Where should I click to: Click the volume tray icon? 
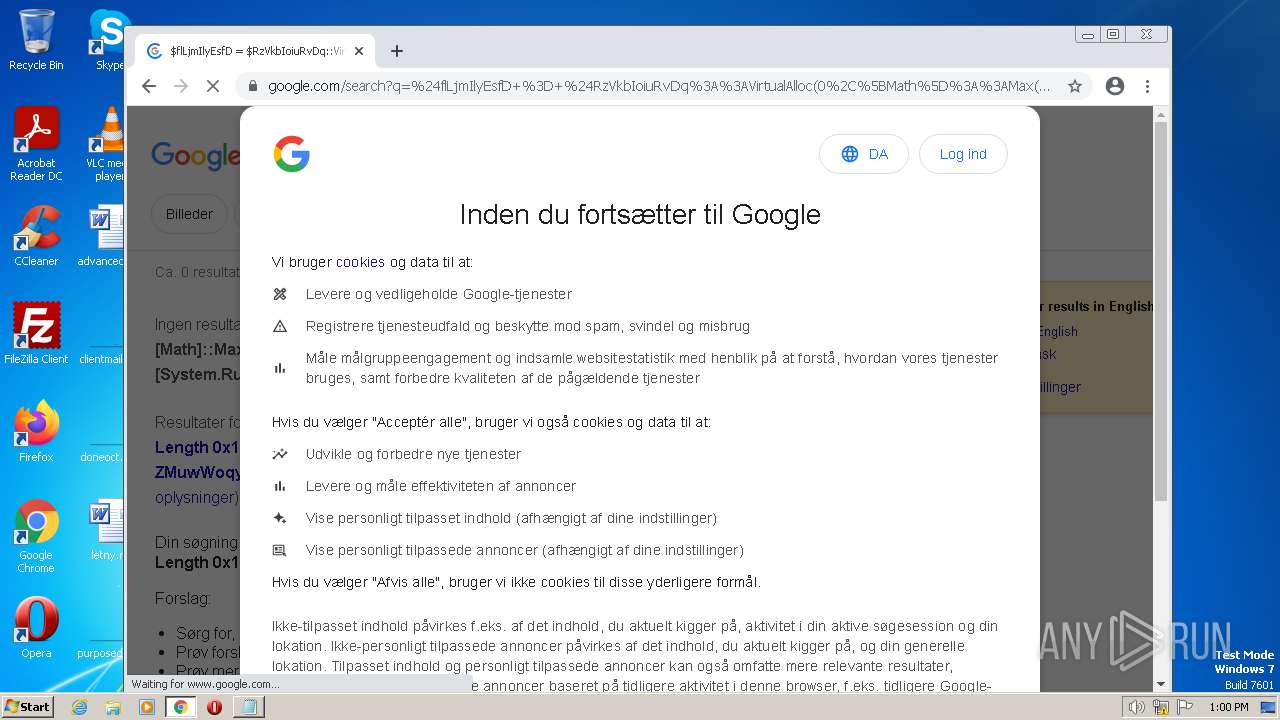tap(1137, 707)
